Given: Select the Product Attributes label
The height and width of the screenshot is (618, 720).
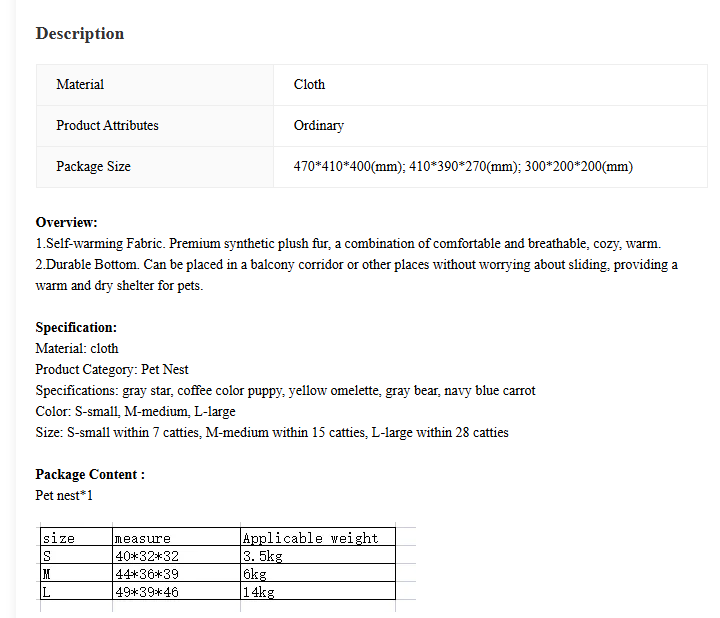Looking at the screenshot, I should click(x=107, y=125).
